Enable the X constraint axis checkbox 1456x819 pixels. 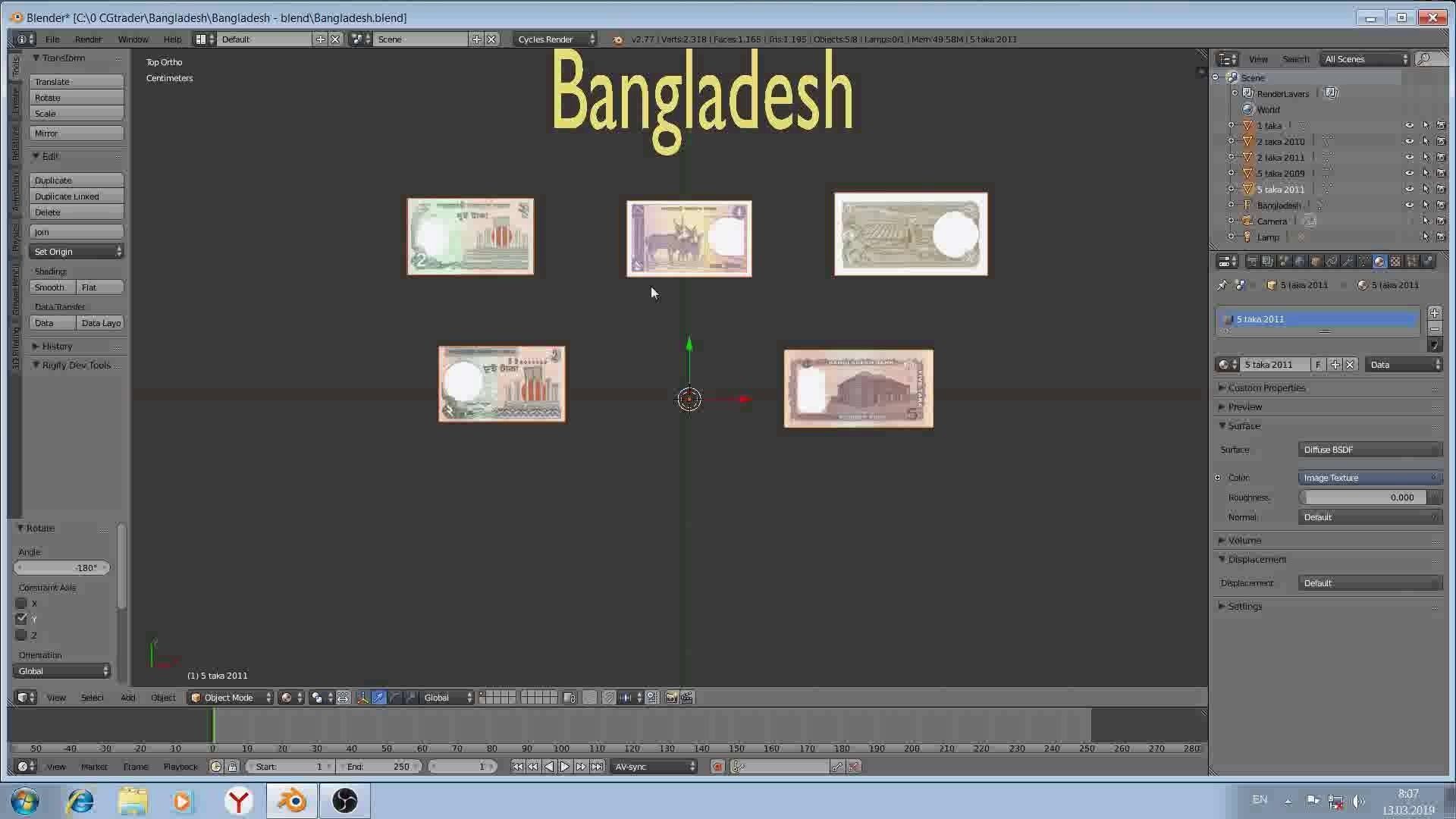21,603
